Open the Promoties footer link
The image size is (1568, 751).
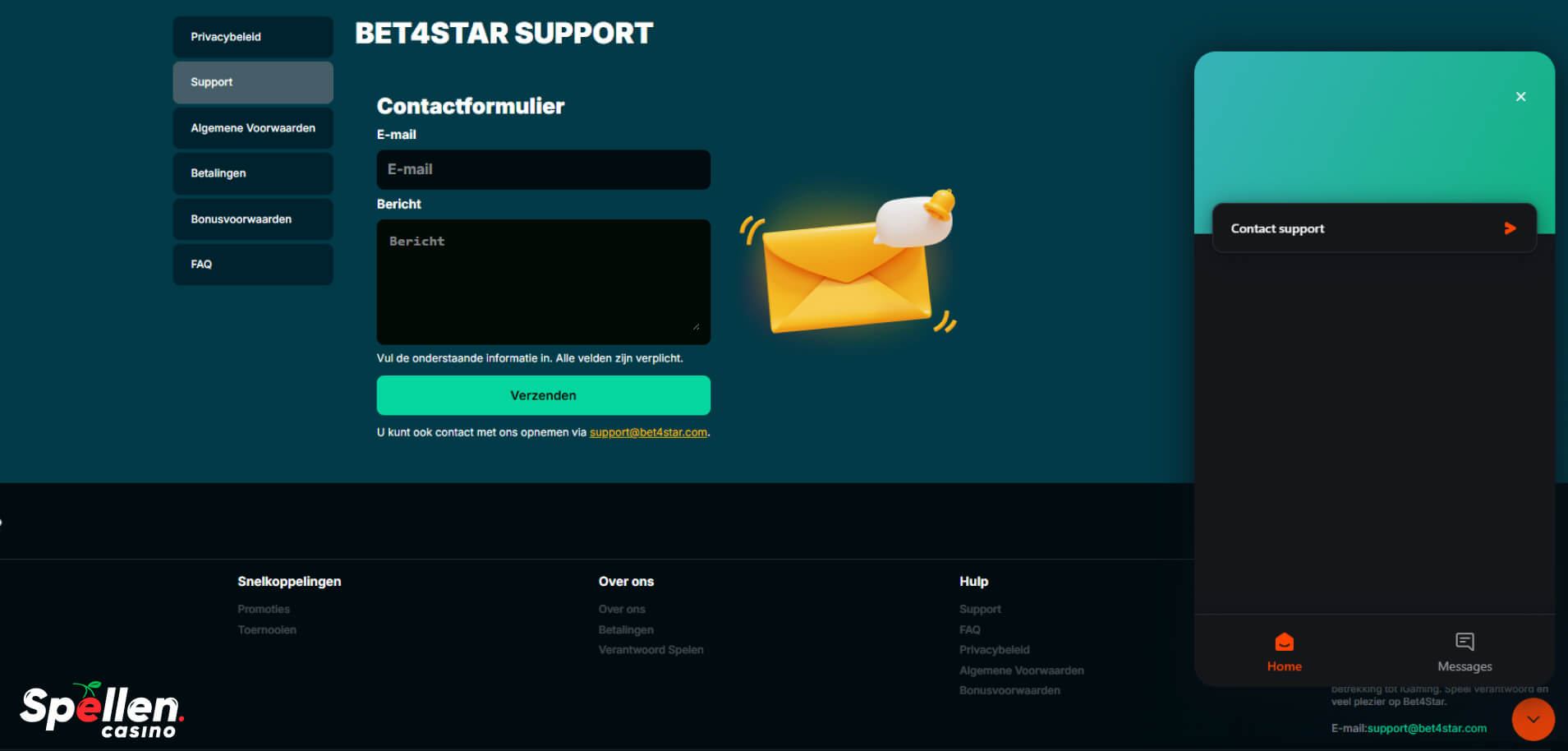click(x=264, y=609)
